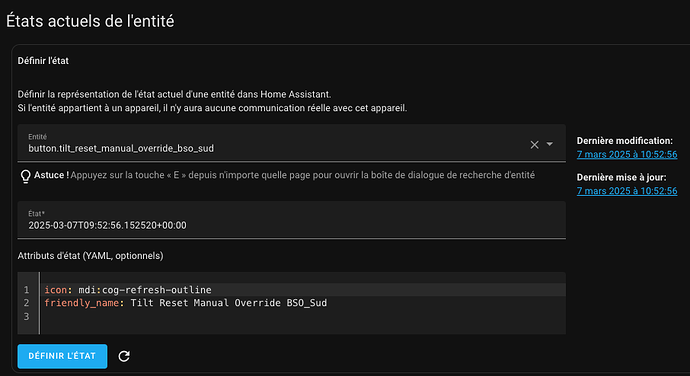The image size is (690, 376).
Task: Click the DÉFINIR L'ÉTAT button
Action: [x=62, y=356]
